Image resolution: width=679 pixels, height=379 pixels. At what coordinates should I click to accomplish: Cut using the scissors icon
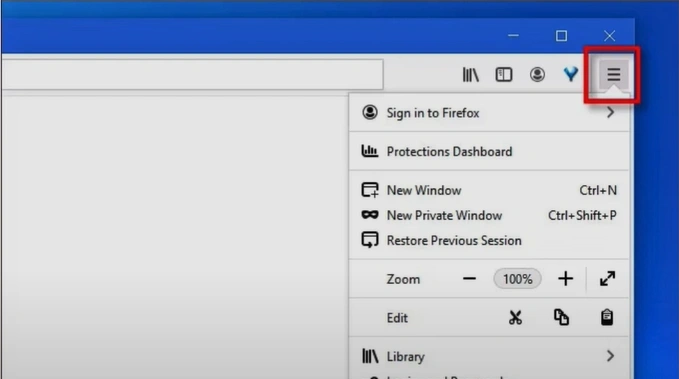(515, 317)
